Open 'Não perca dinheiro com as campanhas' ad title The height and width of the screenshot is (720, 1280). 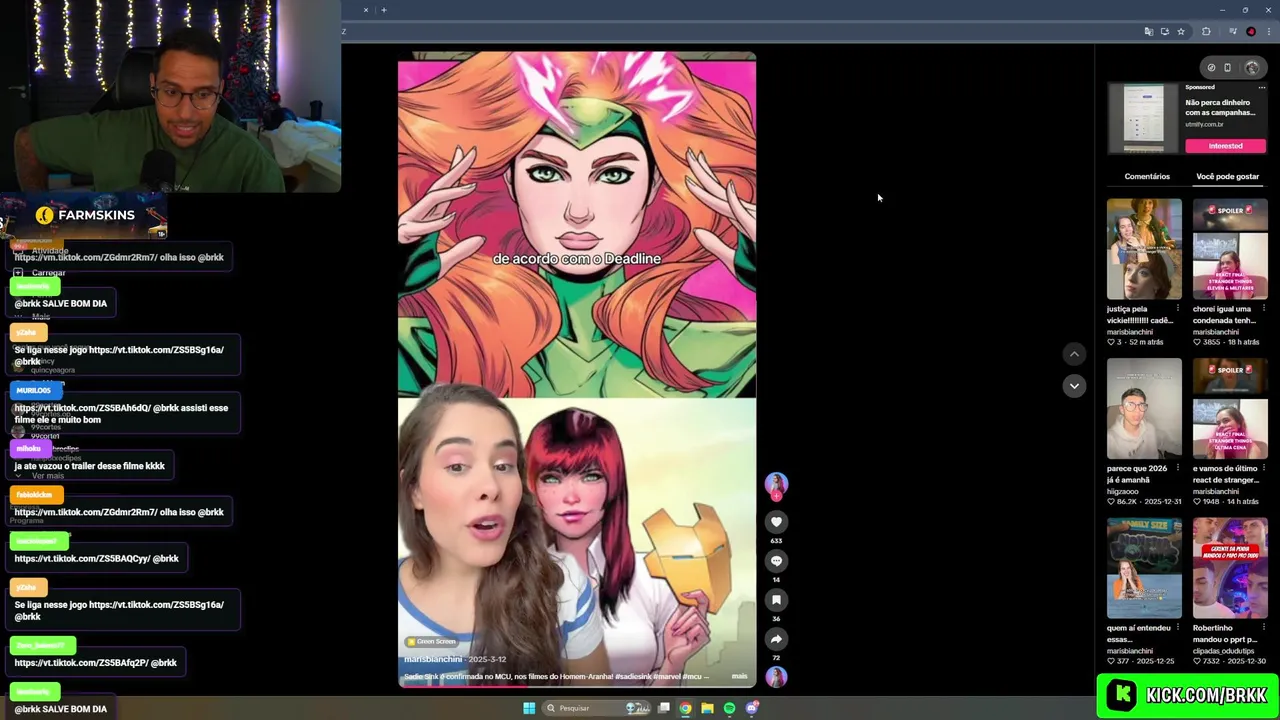coord(1220,107)
